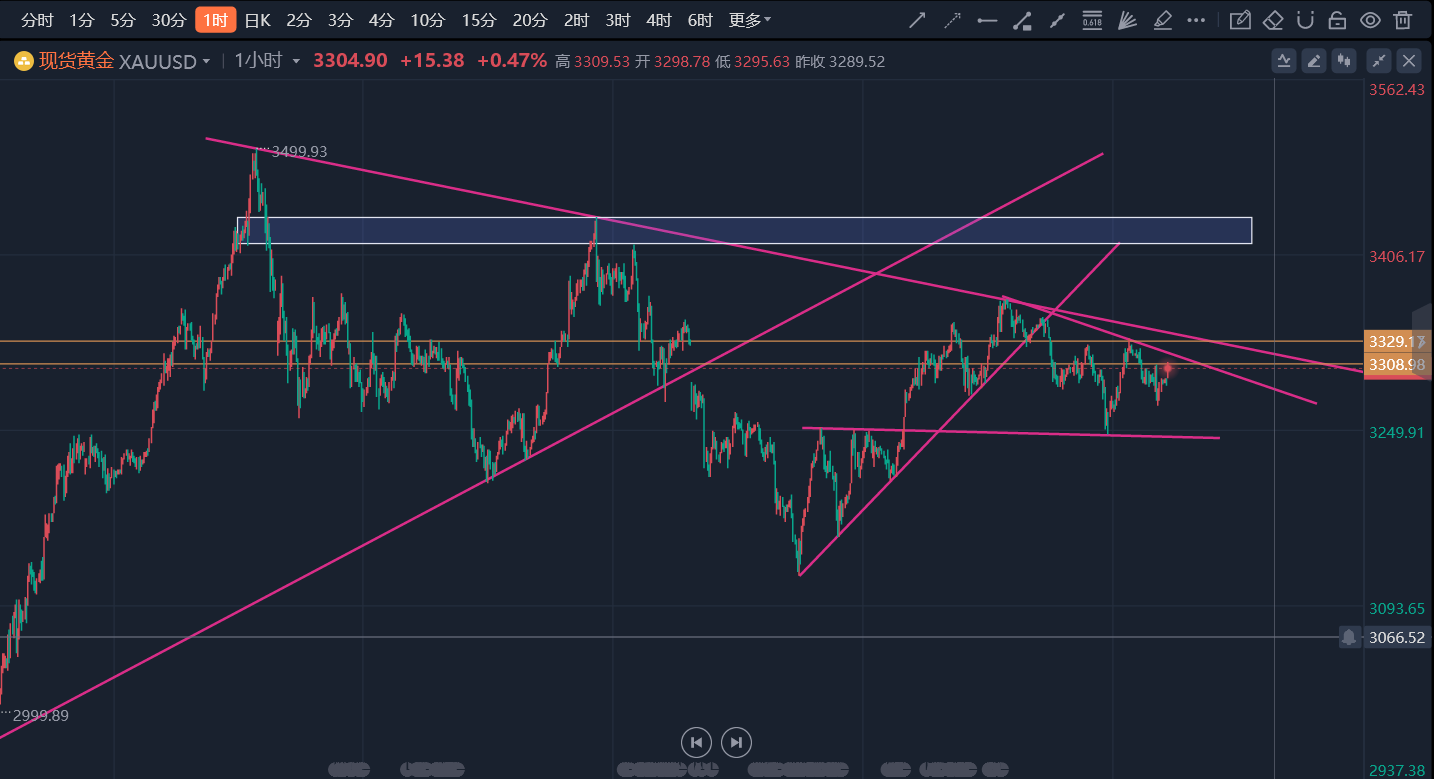Select the eraser tool
The image size is (1434, 779).
pyautogui.click(x=1273, y=20)
